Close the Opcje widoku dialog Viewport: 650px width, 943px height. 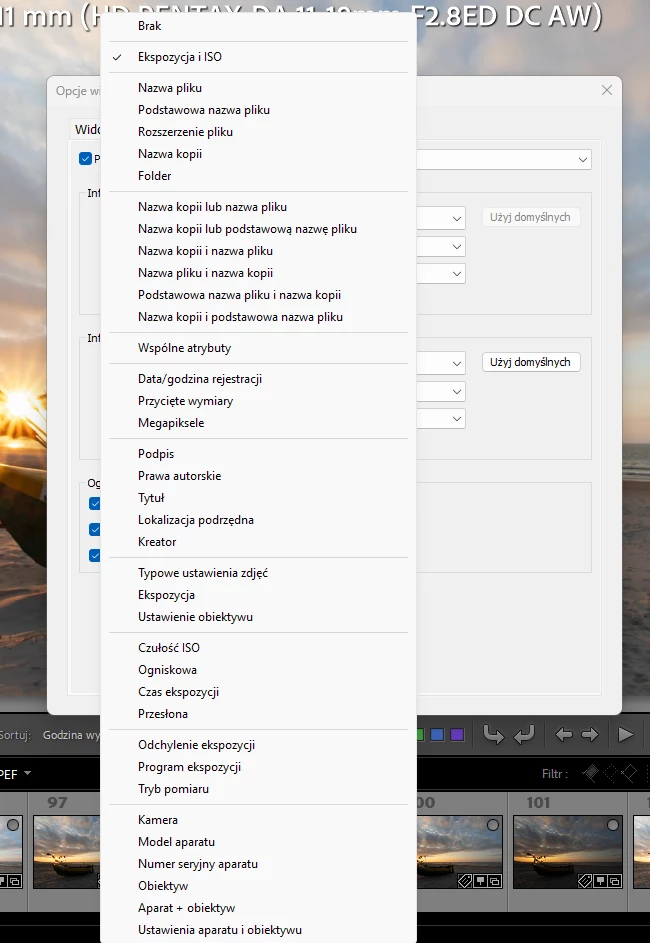pyautogui.click(x=607, y=90)
